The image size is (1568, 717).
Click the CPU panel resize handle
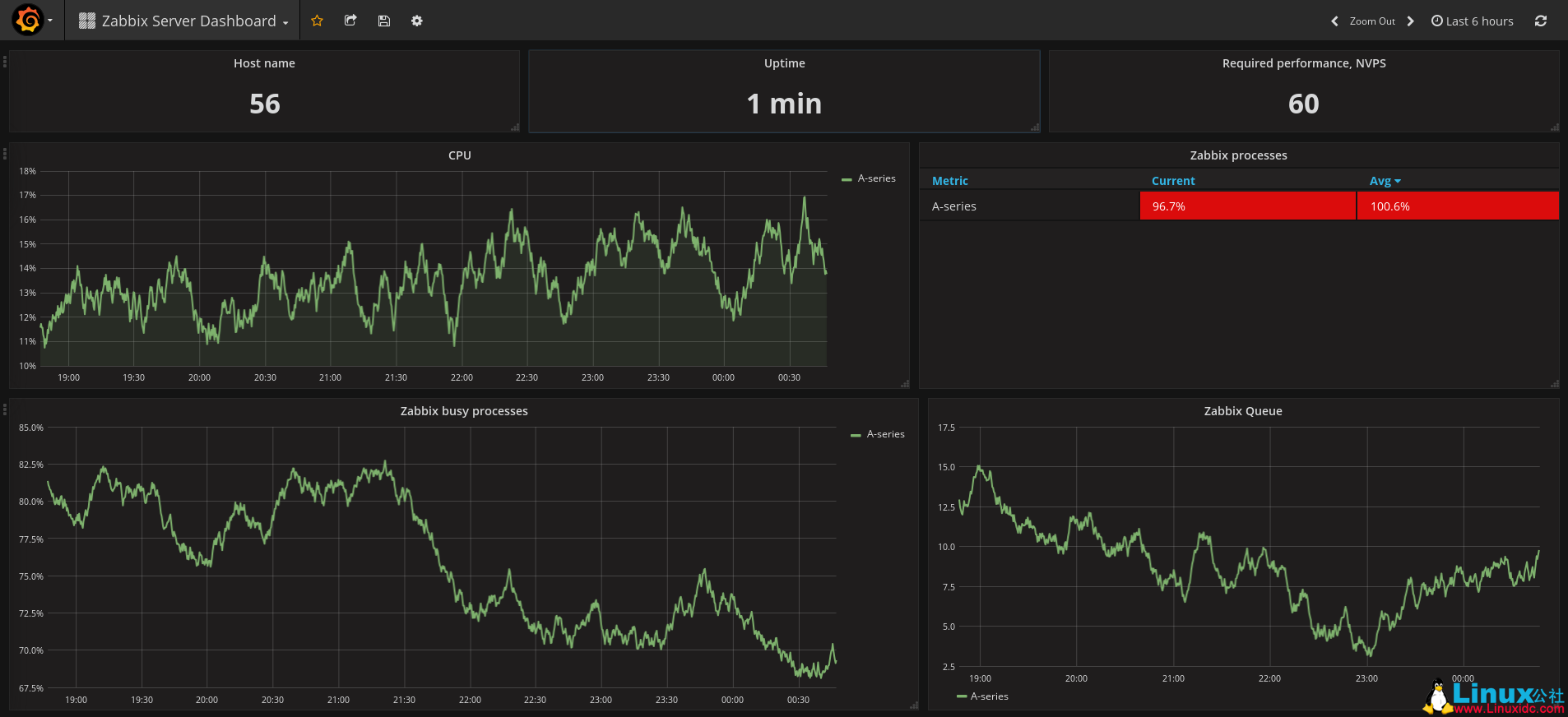pyautogui.click(x=905, y=384)
